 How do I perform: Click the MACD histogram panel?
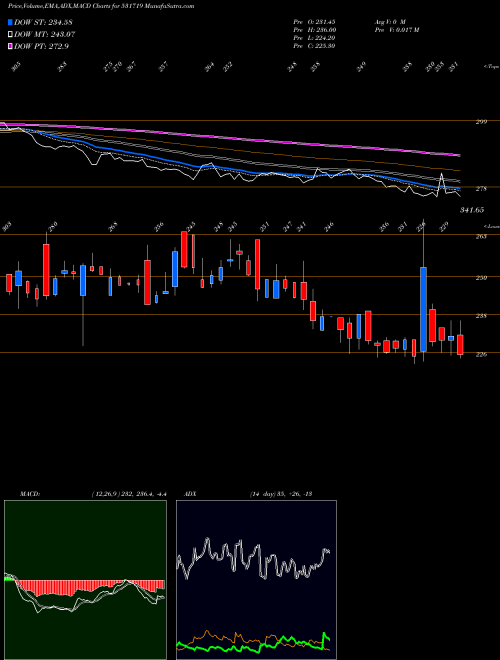85,580
